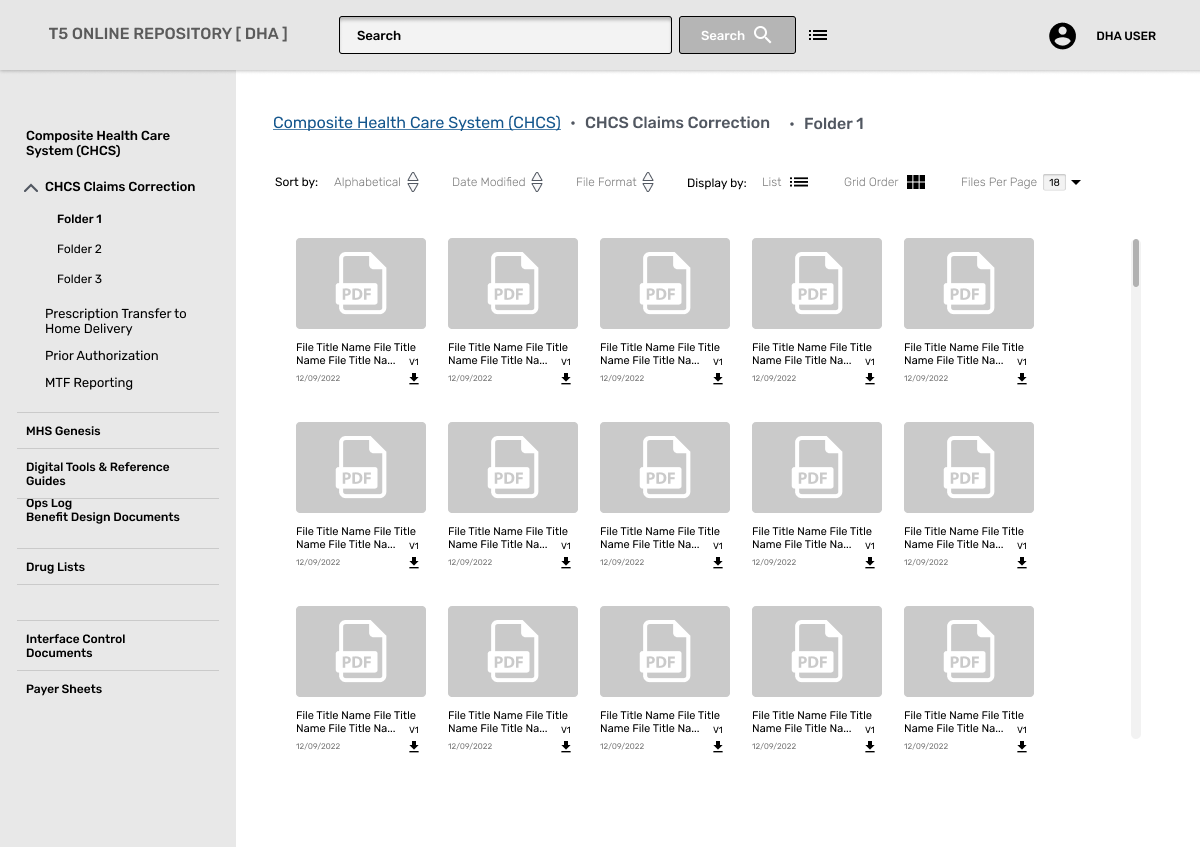Download second file in middle row

click(566, 563)
